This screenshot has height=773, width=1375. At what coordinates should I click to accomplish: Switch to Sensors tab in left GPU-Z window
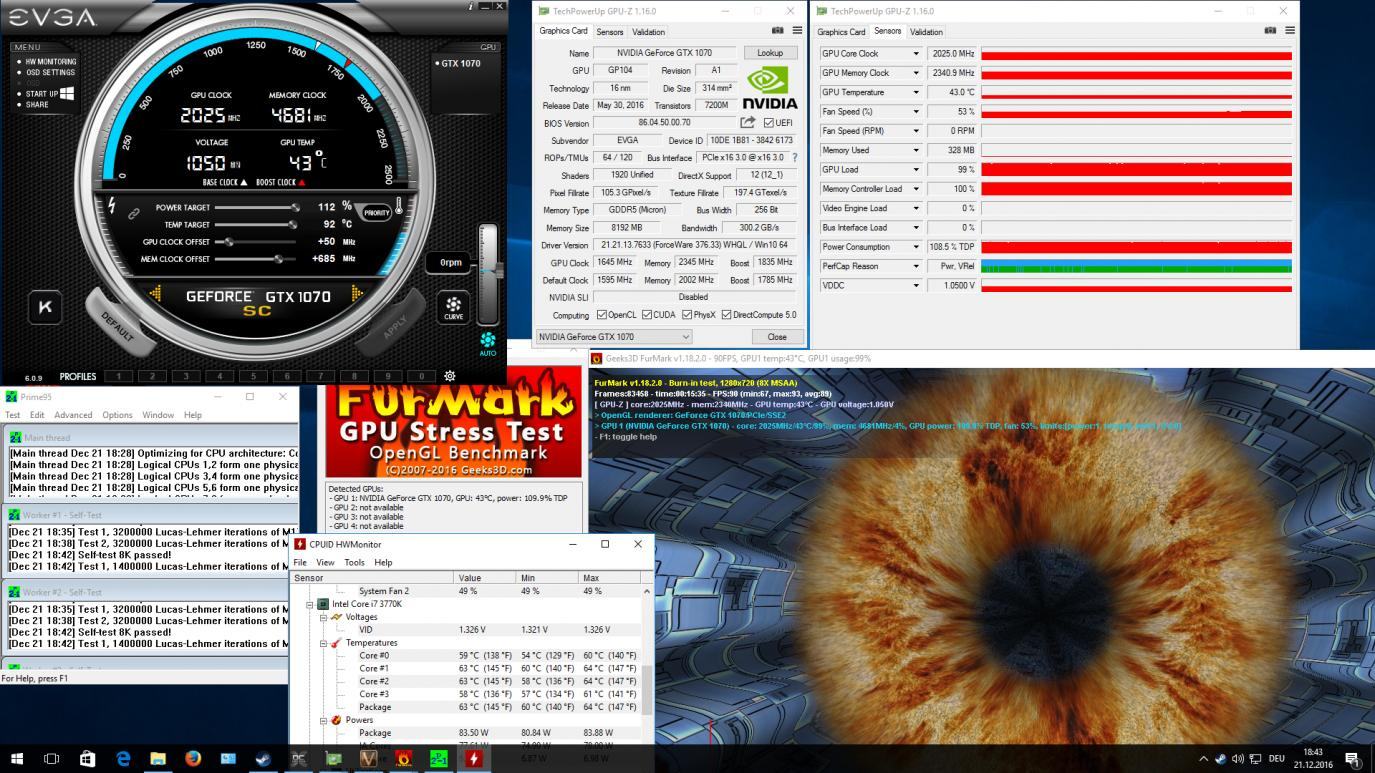(610, 32)
